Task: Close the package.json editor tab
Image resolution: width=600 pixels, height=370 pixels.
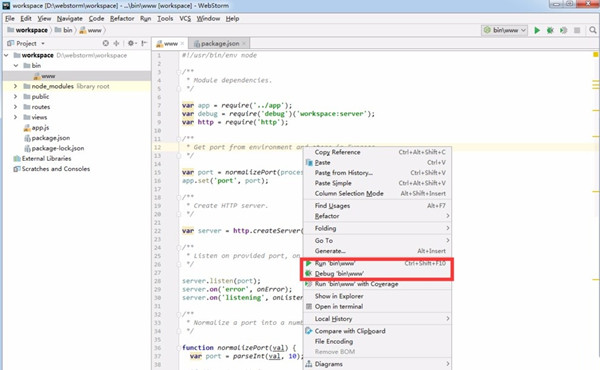Action: [244, 44]
